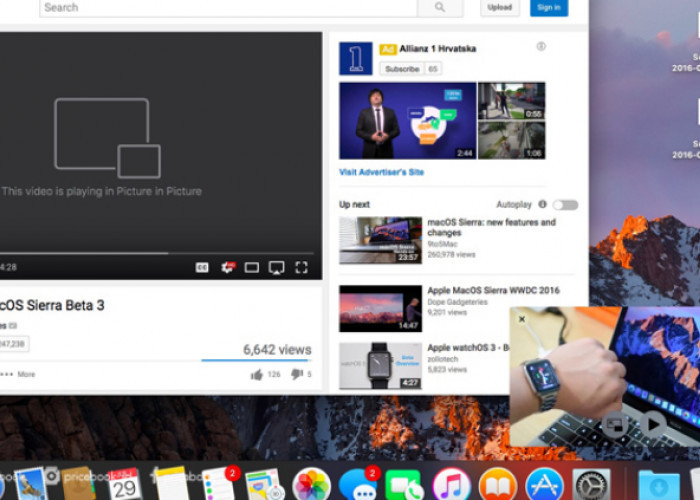The width and height of the screenshot is (700, 500).
Task: Turn on the Autoplay switch
Action: (566, 205)
